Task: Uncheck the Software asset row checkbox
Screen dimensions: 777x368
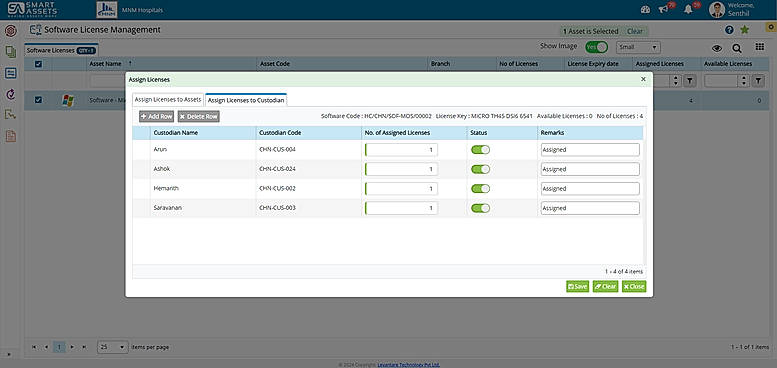Action: 38,100
